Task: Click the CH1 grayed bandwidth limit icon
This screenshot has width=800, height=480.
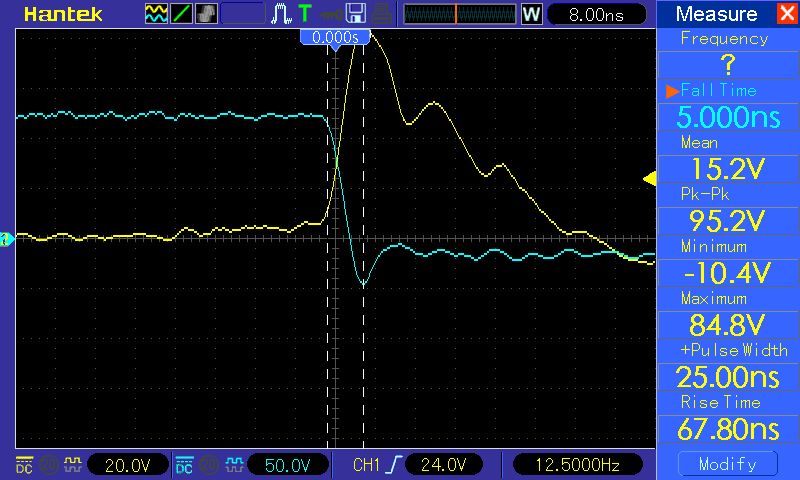Action: (48, 465)
